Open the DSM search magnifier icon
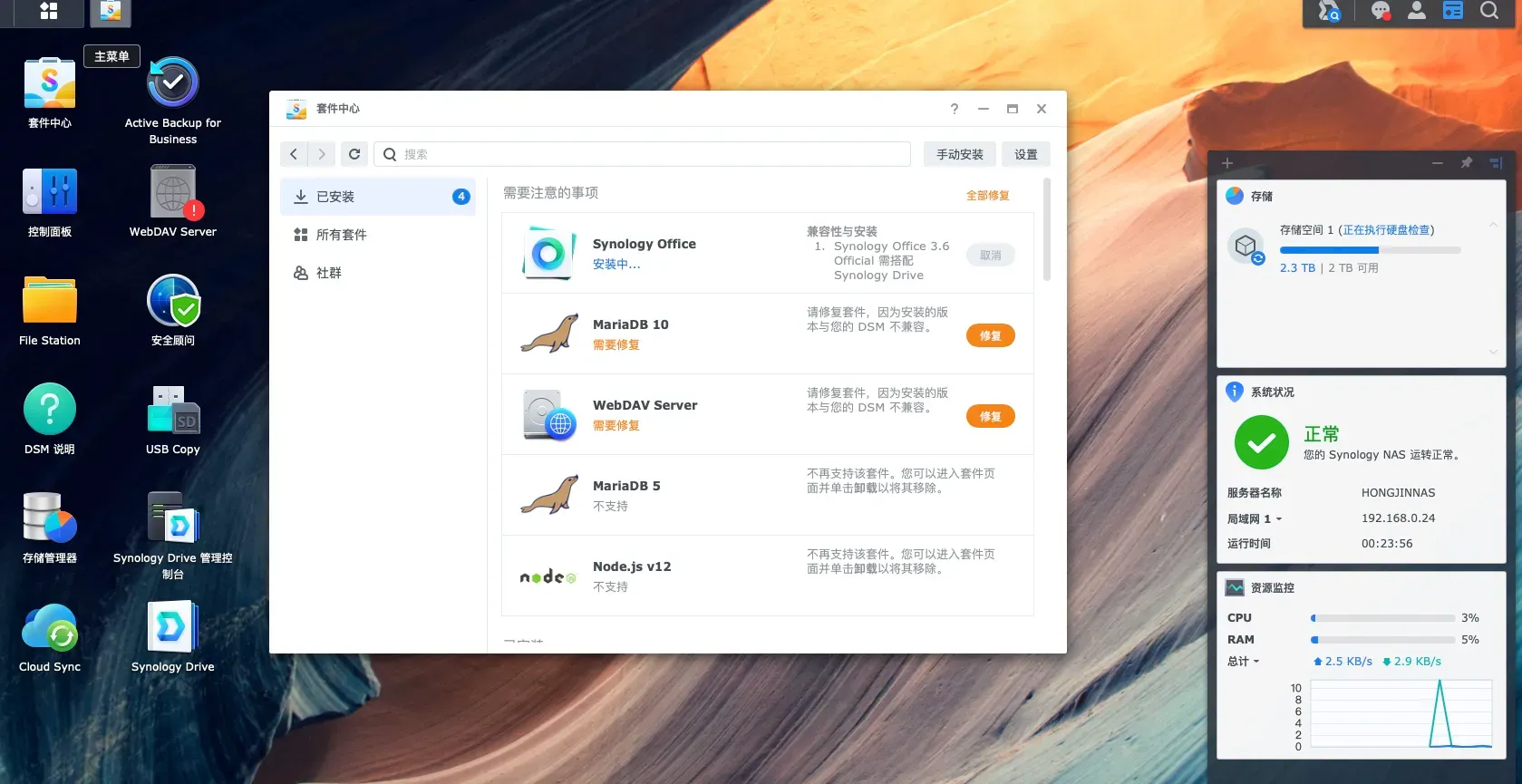This screenshot has width=1522, height=784. (x=1489, y=11)
